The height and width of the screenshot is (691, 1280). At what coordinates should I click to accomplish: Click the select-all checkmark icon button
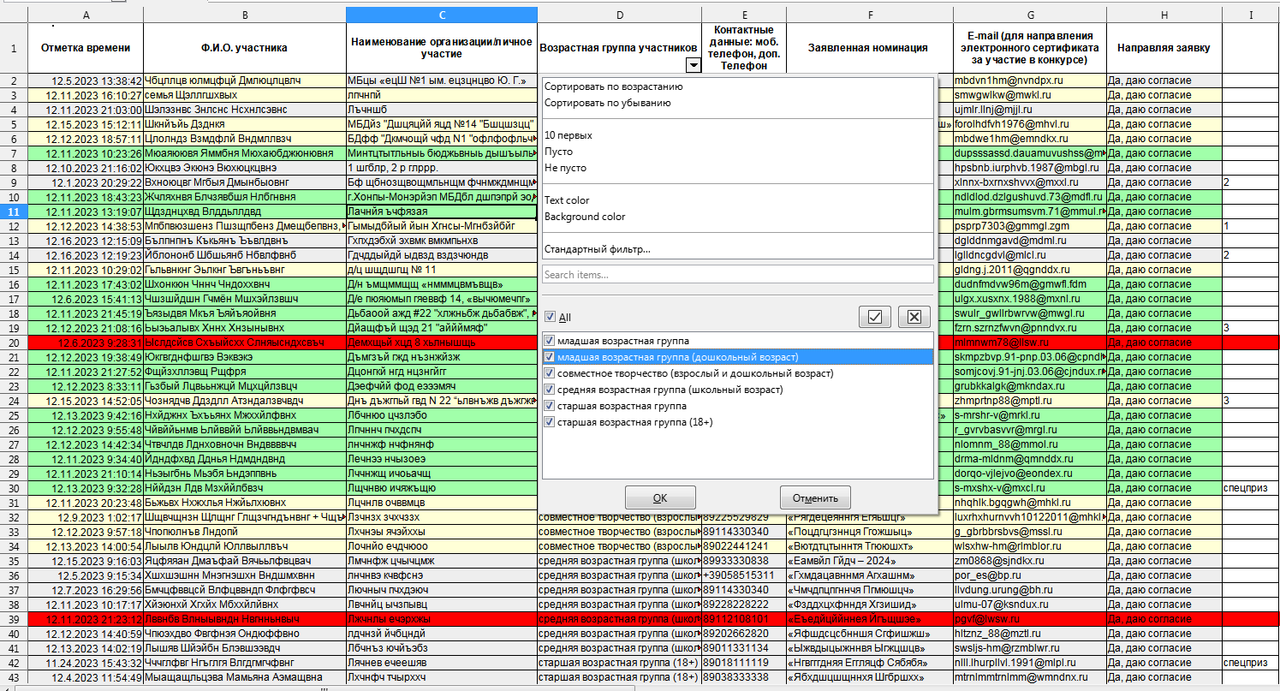(x=875, y=317)
